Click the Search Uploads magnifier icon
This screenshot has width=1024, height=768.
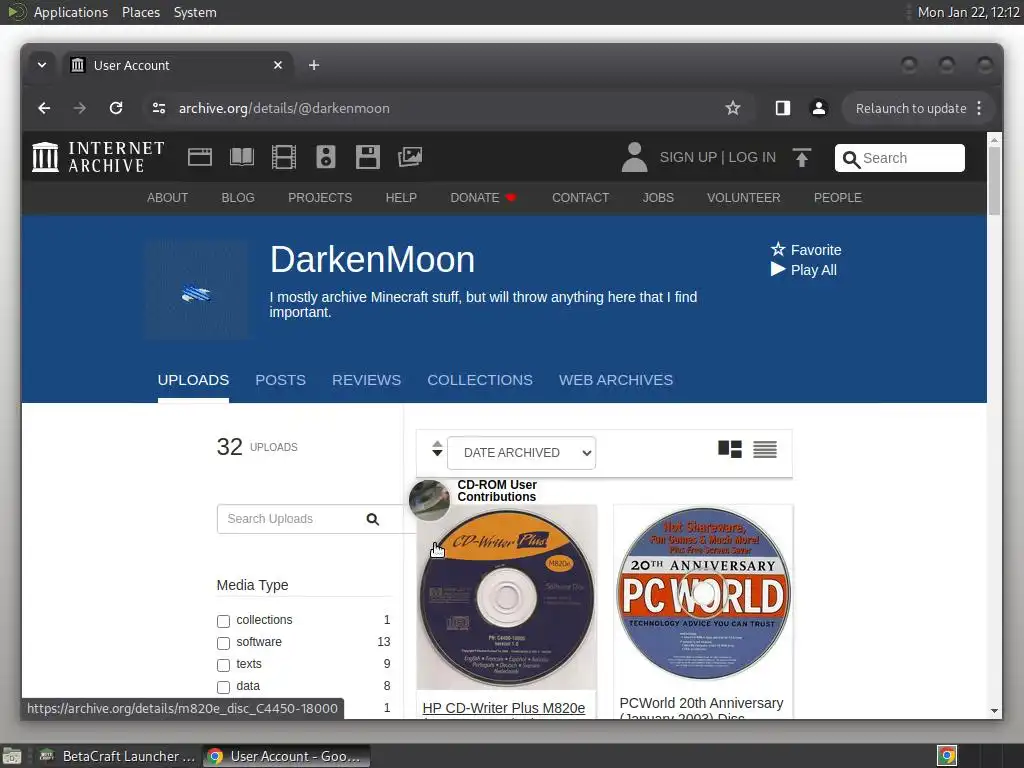pyautogui.click(x=373, y=519)
